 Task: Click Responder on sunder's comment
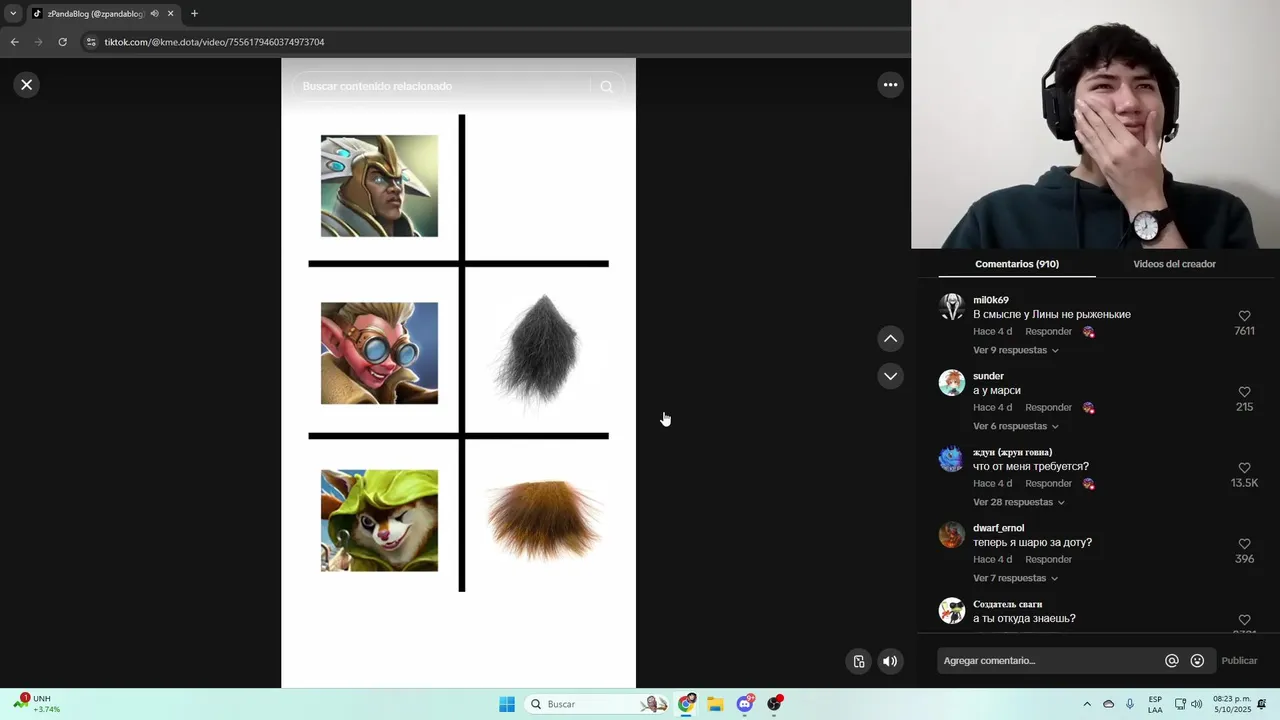coord(1048,407)
